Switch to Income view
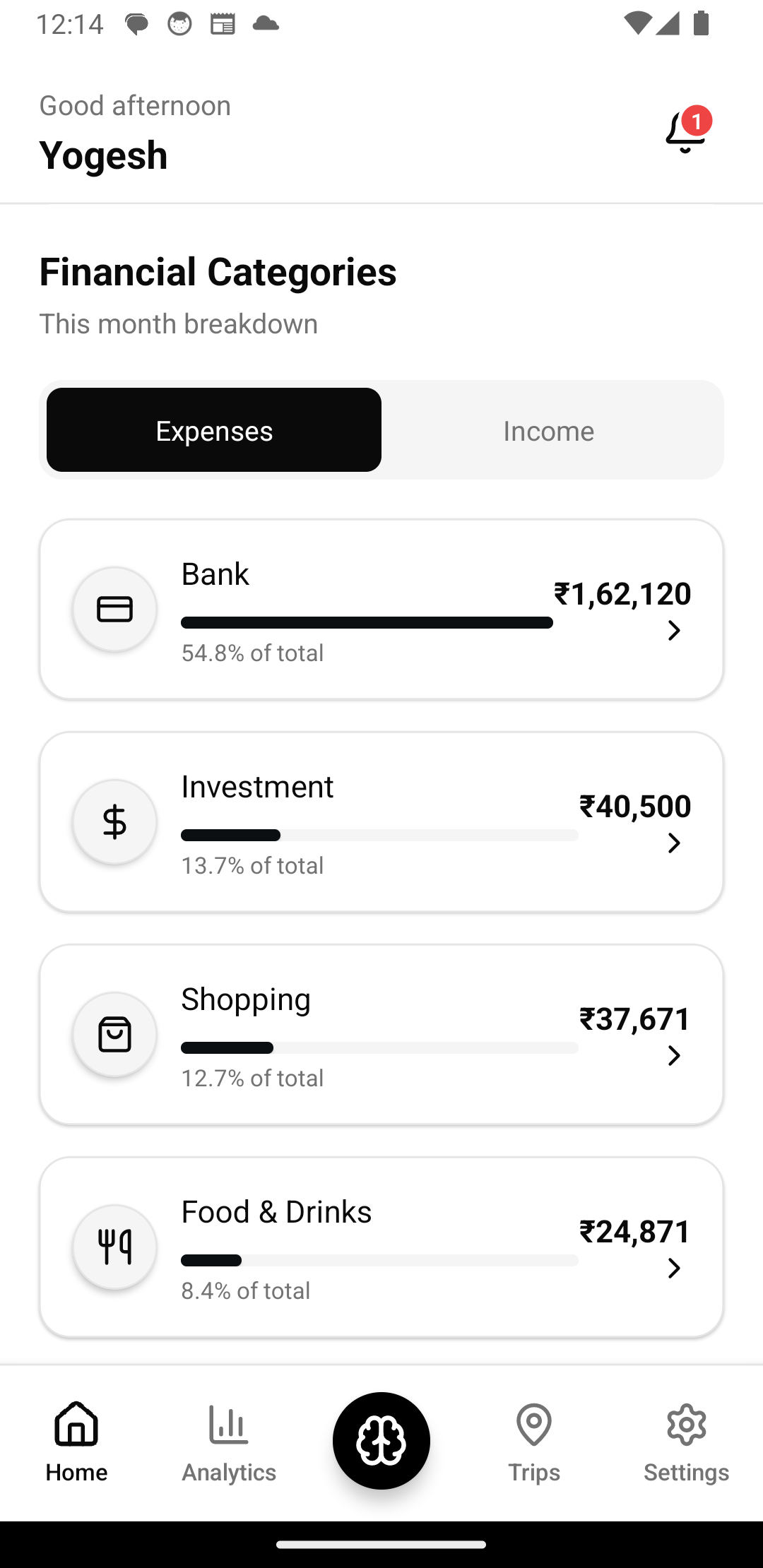Viewport: 763px width, 1568px height. click(x=549, y=430)
